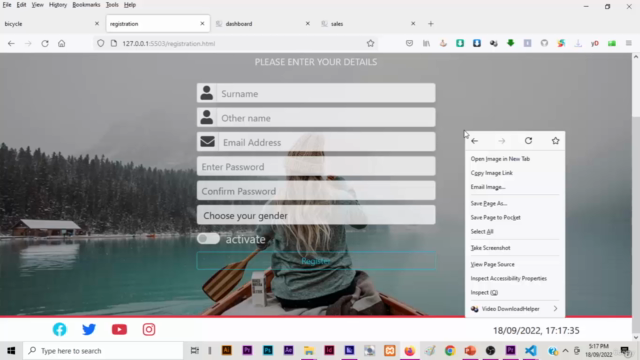Choose Inspect Accessibility Properties
The width and height of the screenshot is (640, 360).
[515, 278]
